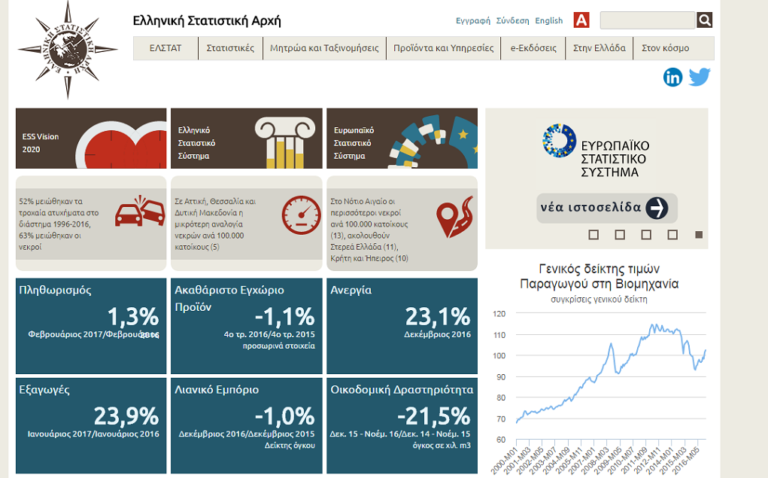Select the fifth filled carousel indicator
This screenshot has height=478, width=768.
[x=699, y=235]
